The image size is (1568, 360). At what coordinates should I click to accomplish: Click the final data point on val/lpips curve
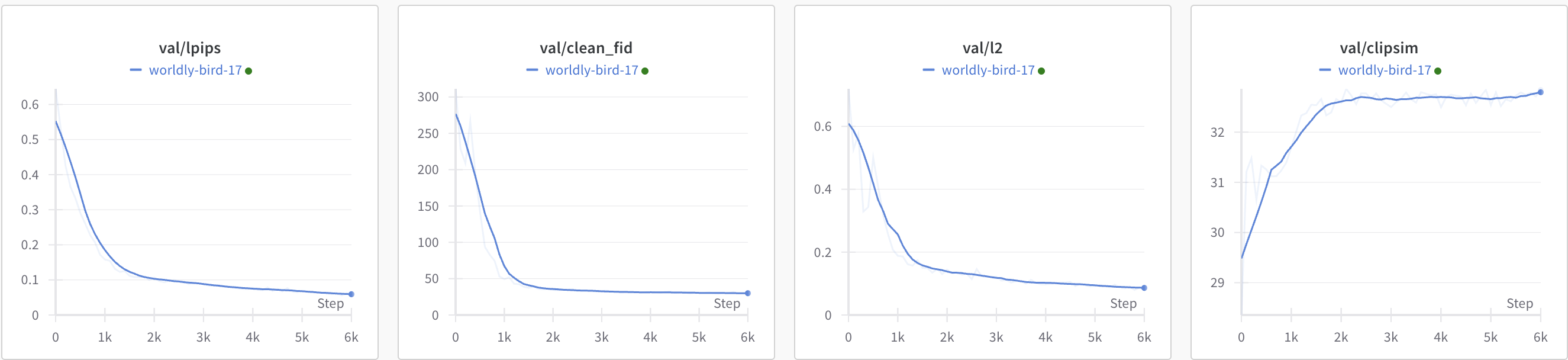coord(351,294)
